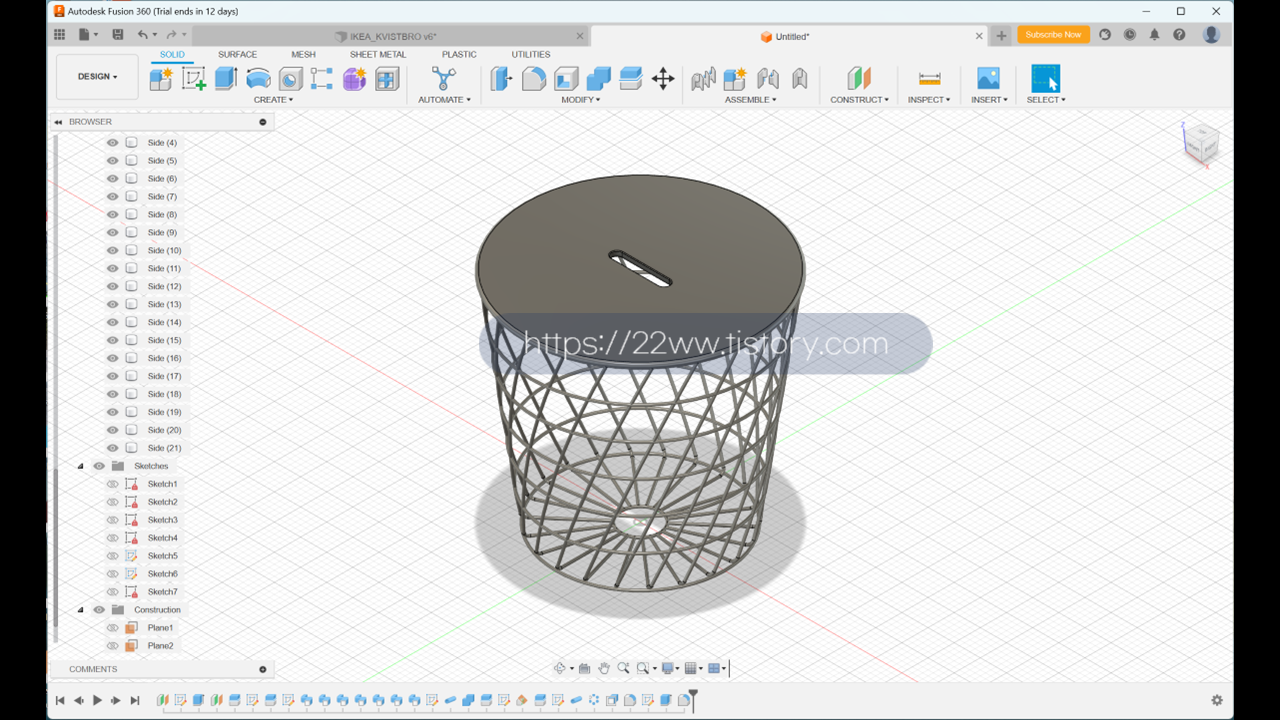Collapse the Construction folder tree arrow

[81, 610]
